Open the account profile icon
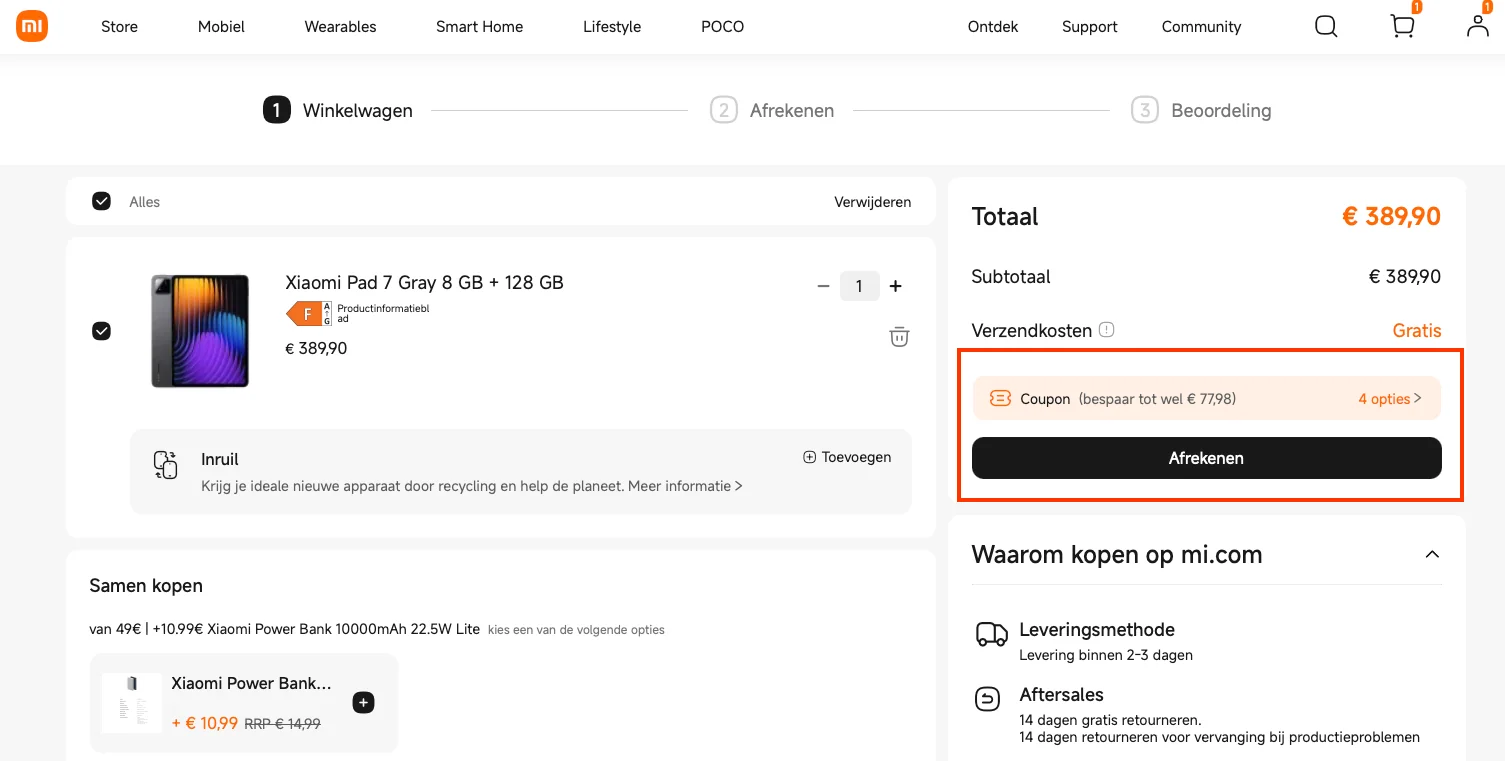Screen dimensions: 1505x761 (1477, 27)
